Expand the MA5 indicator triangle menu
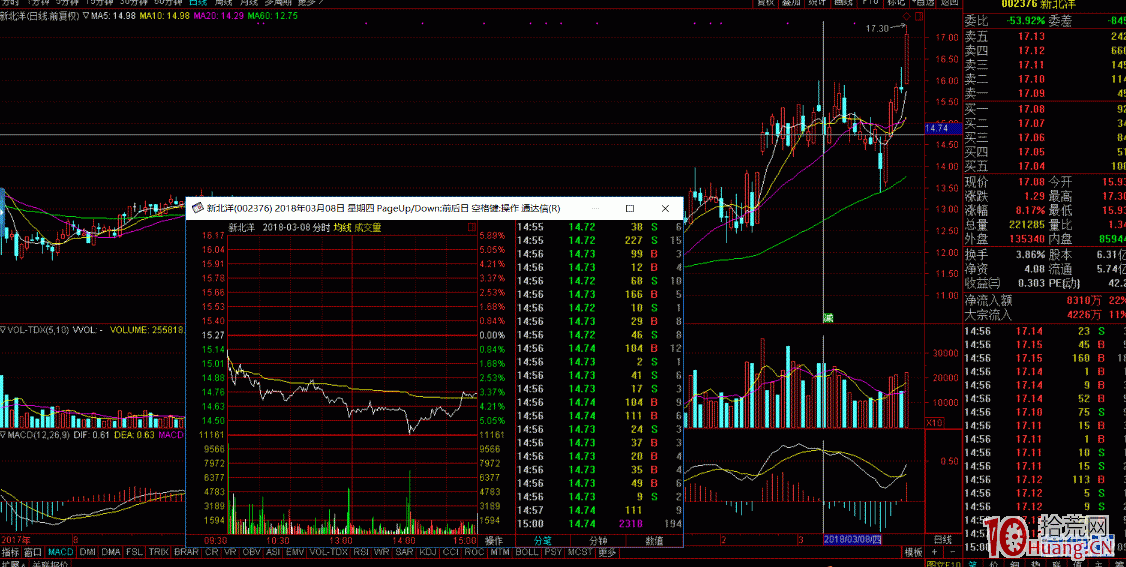The image size is (1126, 567). click(87, 15)
